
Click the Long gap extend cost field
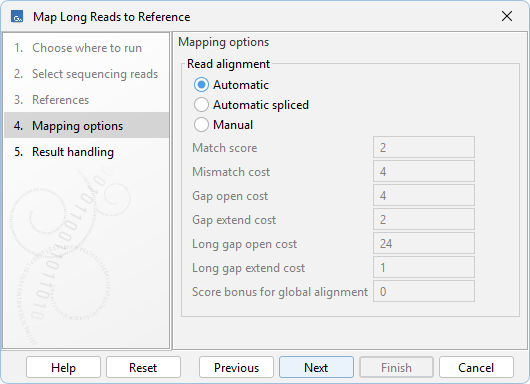[424, 267]
